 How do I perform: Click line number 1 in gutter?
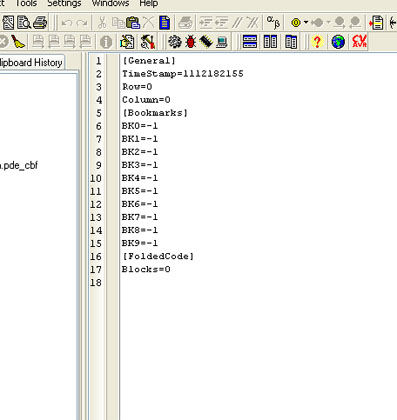(x=98, y=61)
